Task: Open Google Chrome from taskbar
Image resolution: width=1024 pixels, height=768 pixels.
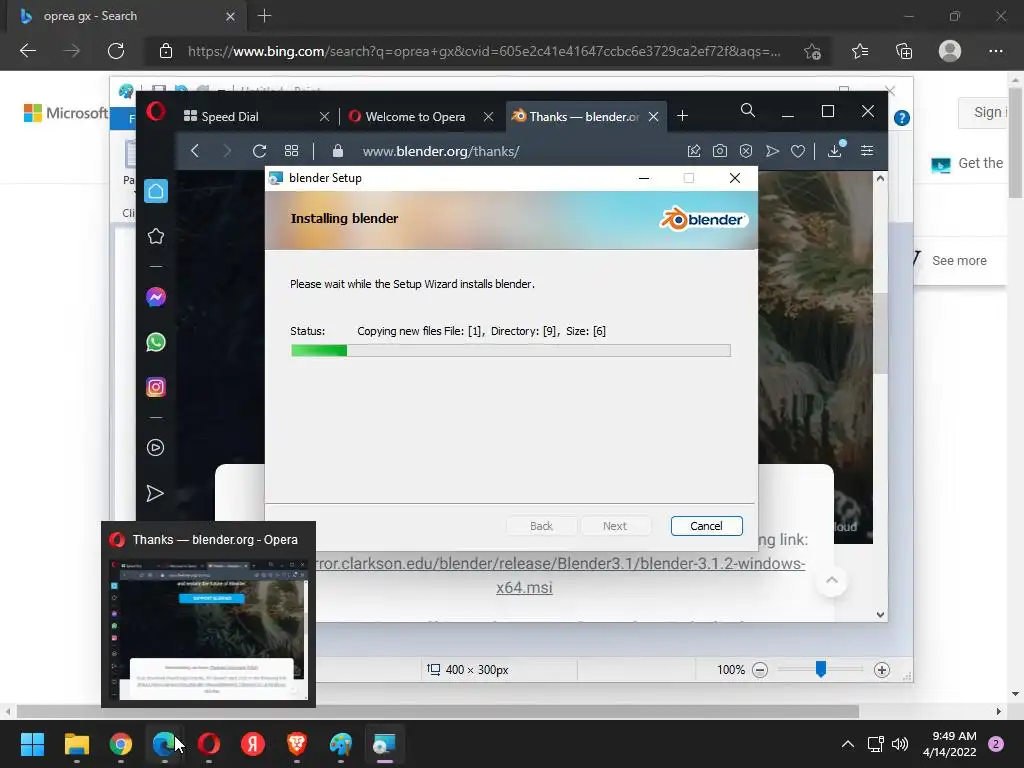Action: [121, 744]
